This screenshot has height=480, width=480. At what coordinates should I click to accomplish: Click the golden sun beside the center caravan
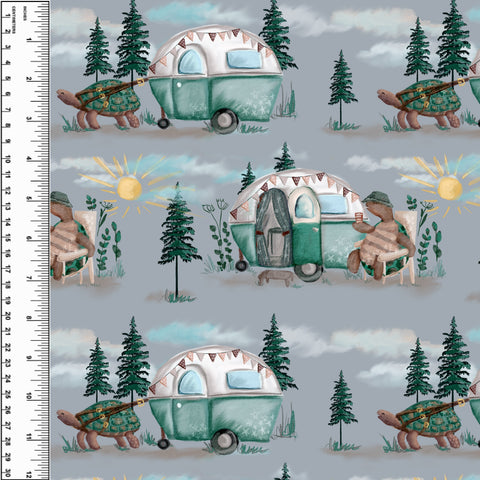129,189
